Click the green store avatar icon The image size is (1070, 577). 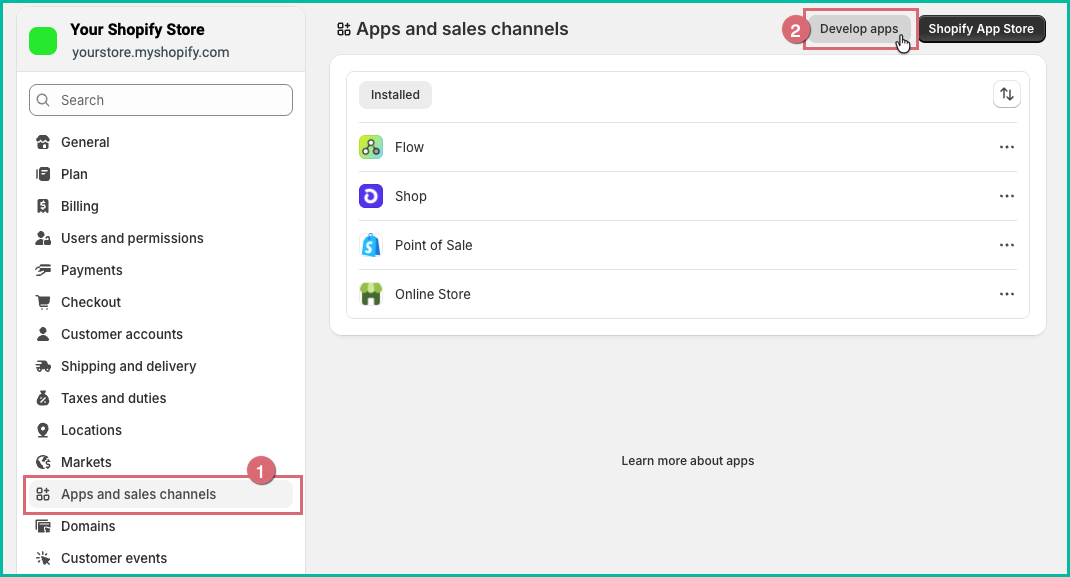pos(43,41)
